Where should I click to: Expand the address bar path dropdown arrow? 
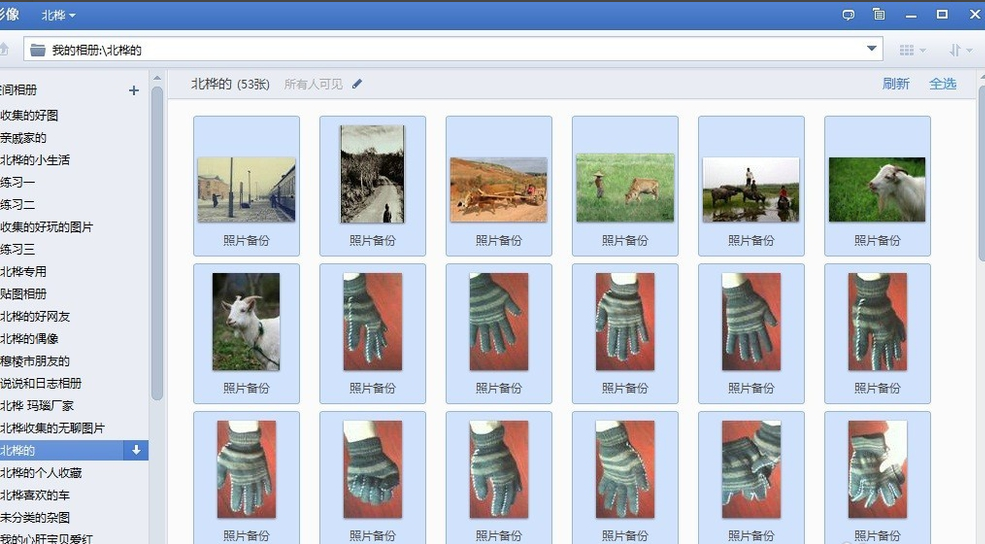point(872,49)
